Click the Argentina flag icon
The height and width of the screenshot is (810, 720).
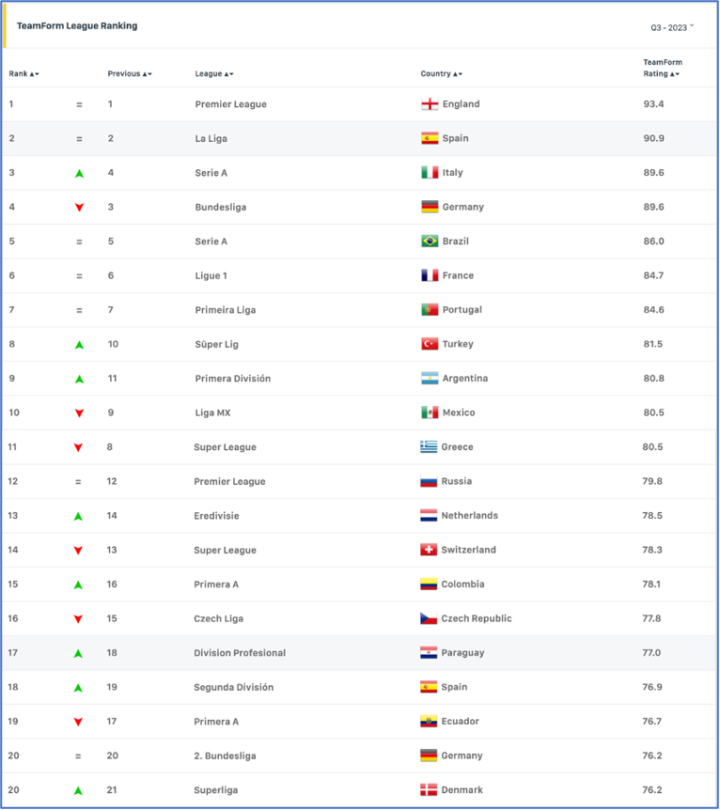pyautogui.click(x=430, y=379)
